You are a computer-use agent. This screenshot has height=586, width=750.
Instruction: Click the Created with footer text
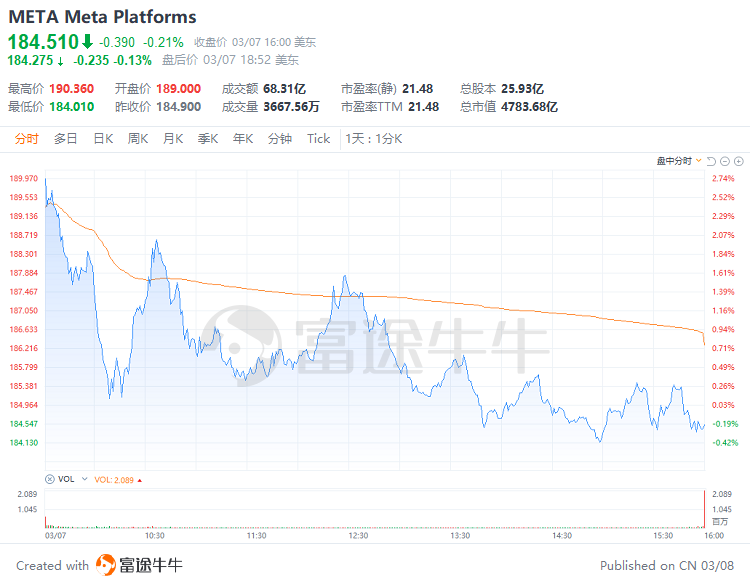tap(53, 565)
